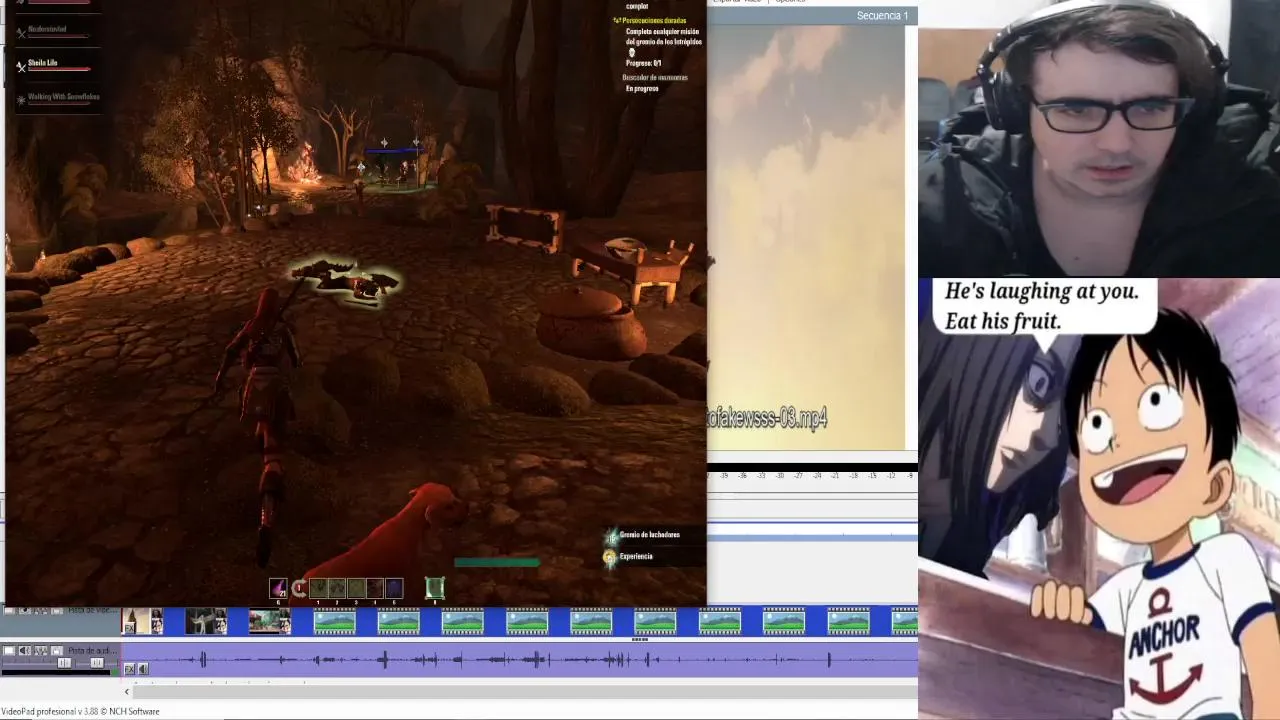The image size is (1280, 720).
Task: Click the timeline horizontal scrollbar track
Action: 525,692
